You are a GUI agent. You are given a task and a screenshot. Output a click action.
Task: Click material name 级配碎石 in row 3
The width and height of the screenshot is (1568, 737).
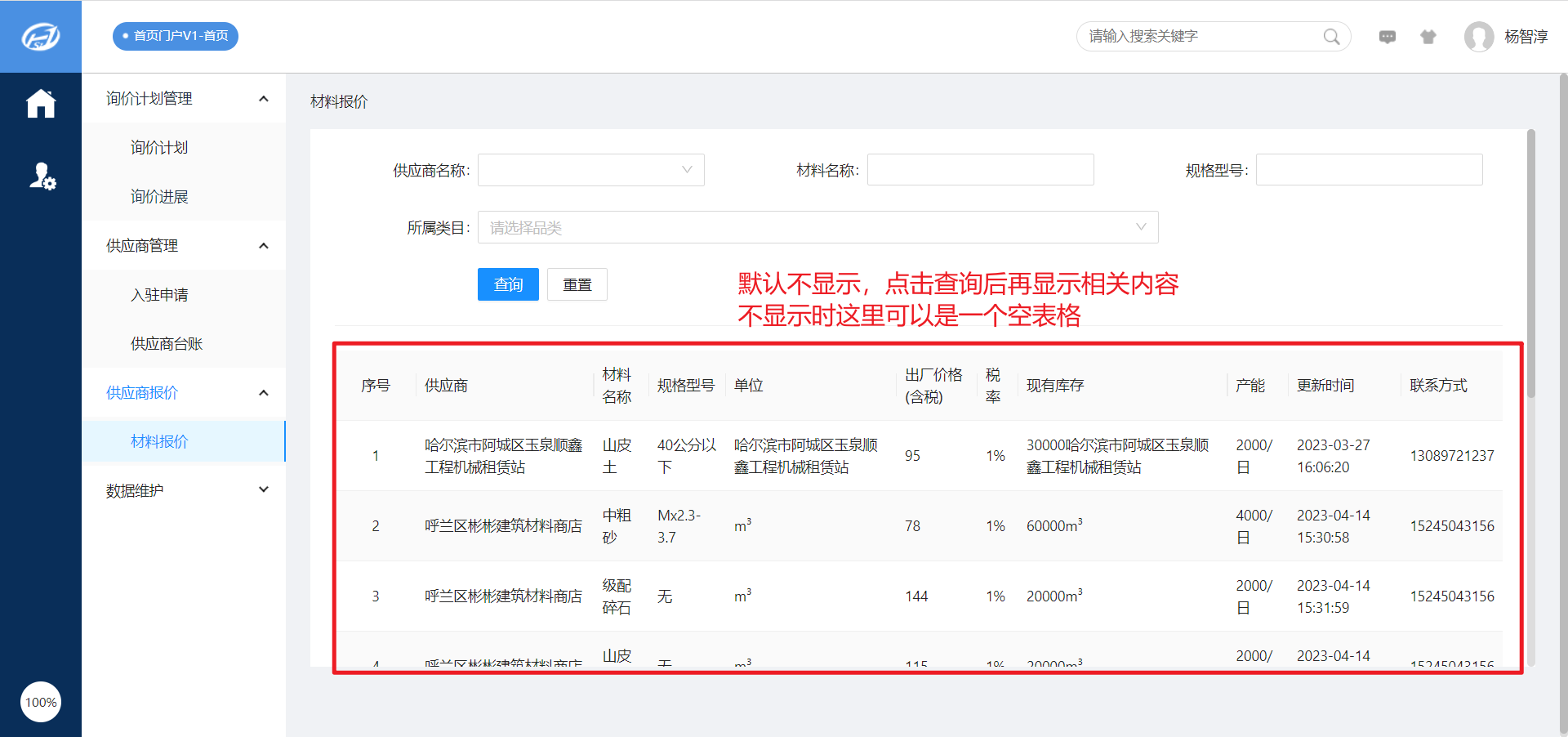(617, 596)
